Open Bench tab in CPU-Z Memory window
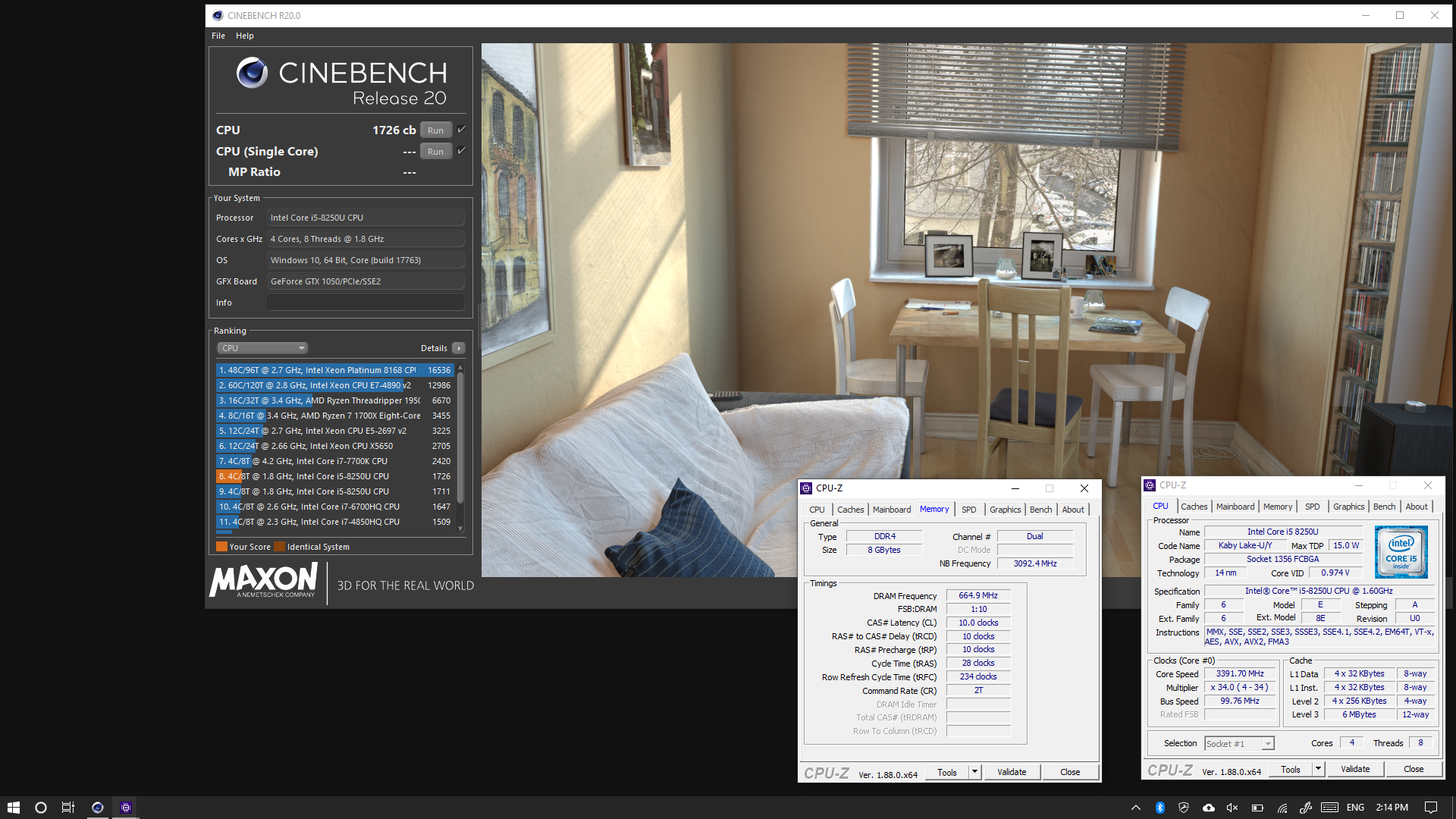The image size is (1456, 819). [1041, 510]
